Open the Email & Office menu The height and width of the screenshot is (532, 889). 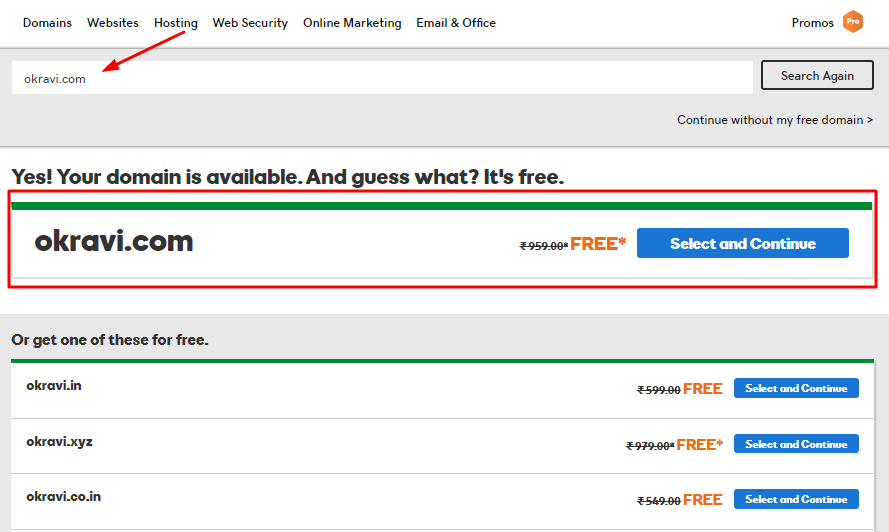pos(456,23)
